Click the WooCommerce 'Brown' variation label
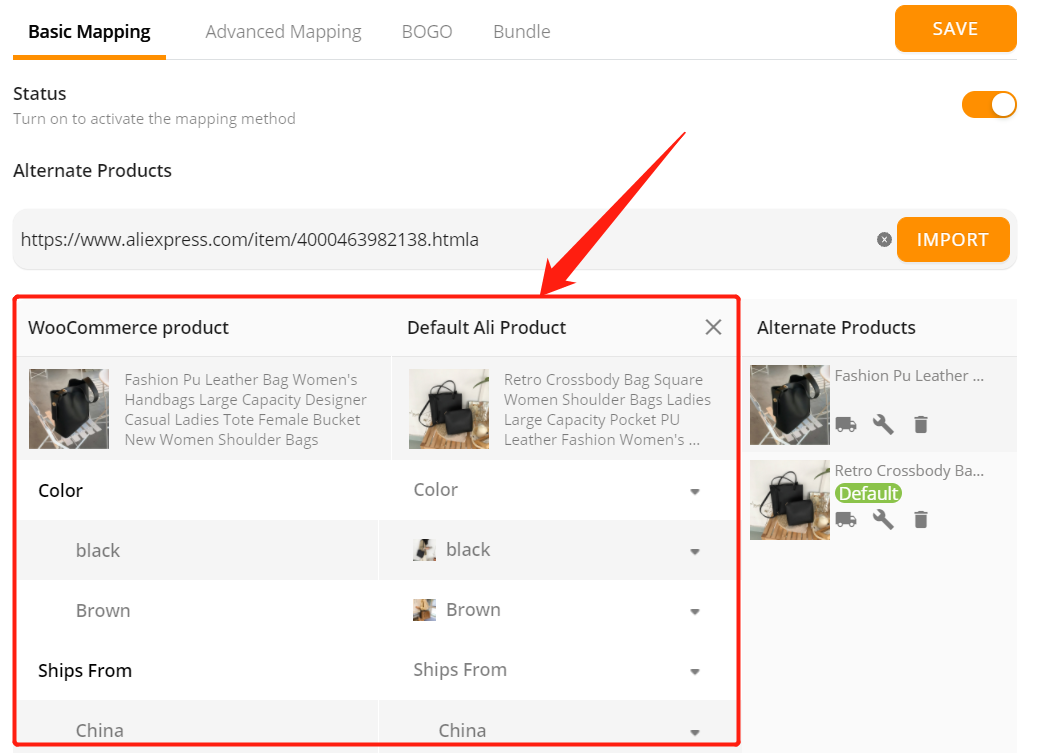This screenshot has height=753, width=1040. tap(103, 610)
